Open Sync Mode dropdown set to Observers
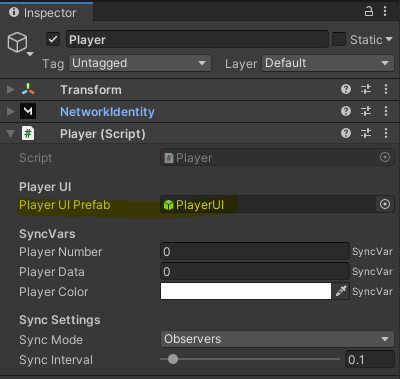Screen dimensions: 400x379 (277, 339)
